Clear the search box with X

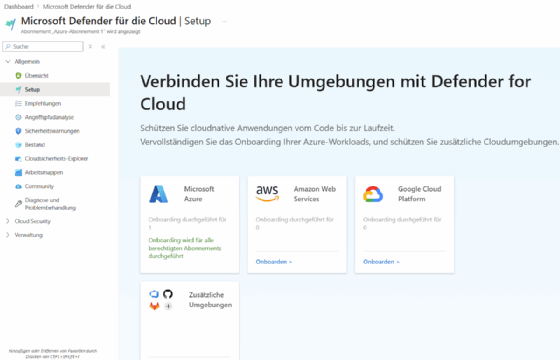(90, 46)
